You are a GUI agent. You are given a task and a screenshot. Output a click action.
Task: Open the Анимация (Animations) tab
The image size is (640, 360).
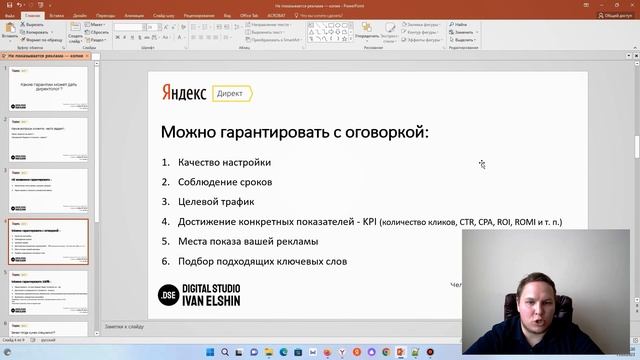coord(134,16)
